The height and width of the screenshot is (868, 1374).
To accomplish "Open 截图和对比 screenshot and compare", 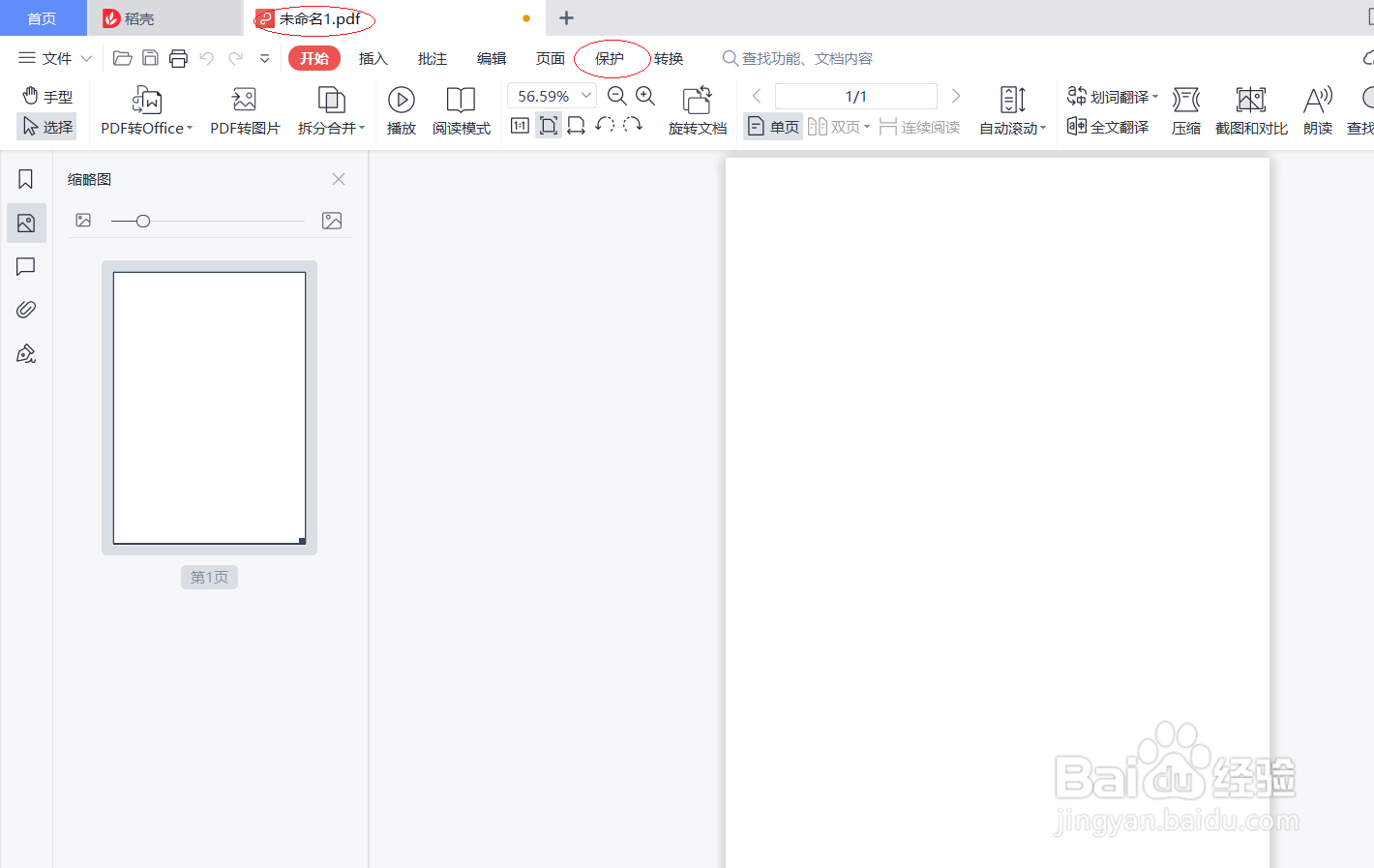I will (1251, 110).
